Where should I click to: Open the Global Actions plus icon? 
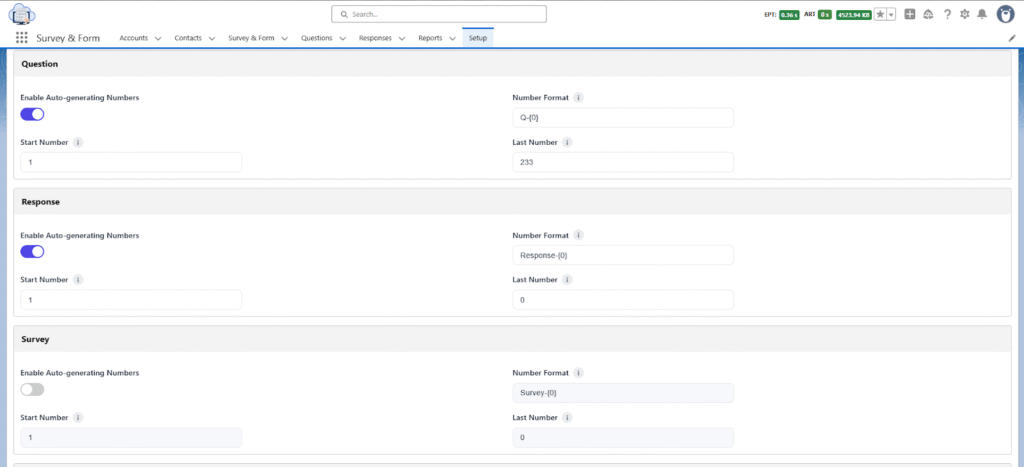tap(910, 14)
